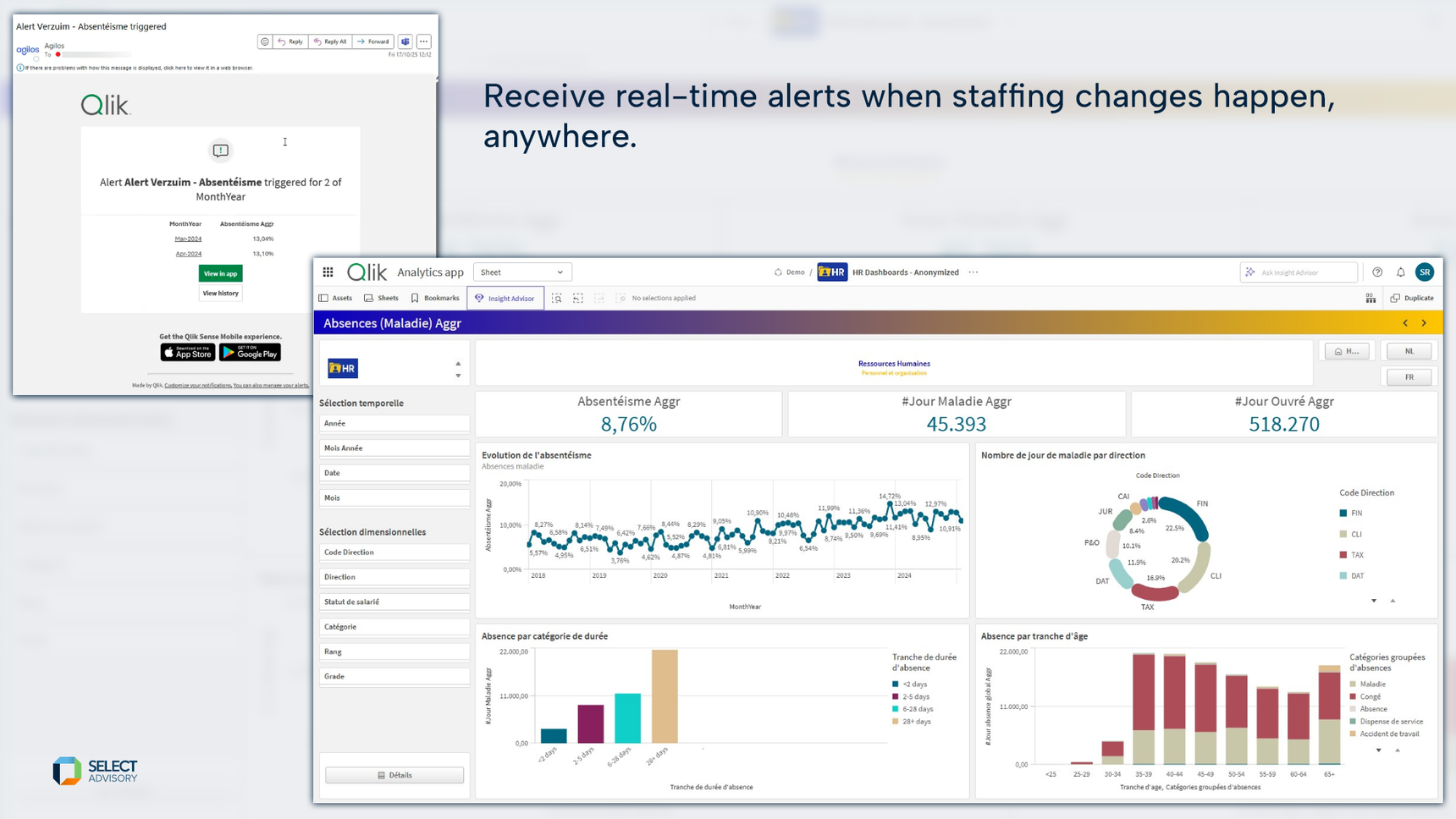The image size is (1456, 819).
Task: Click the emoji reaction icon in the email
Action: pos(265,41)
